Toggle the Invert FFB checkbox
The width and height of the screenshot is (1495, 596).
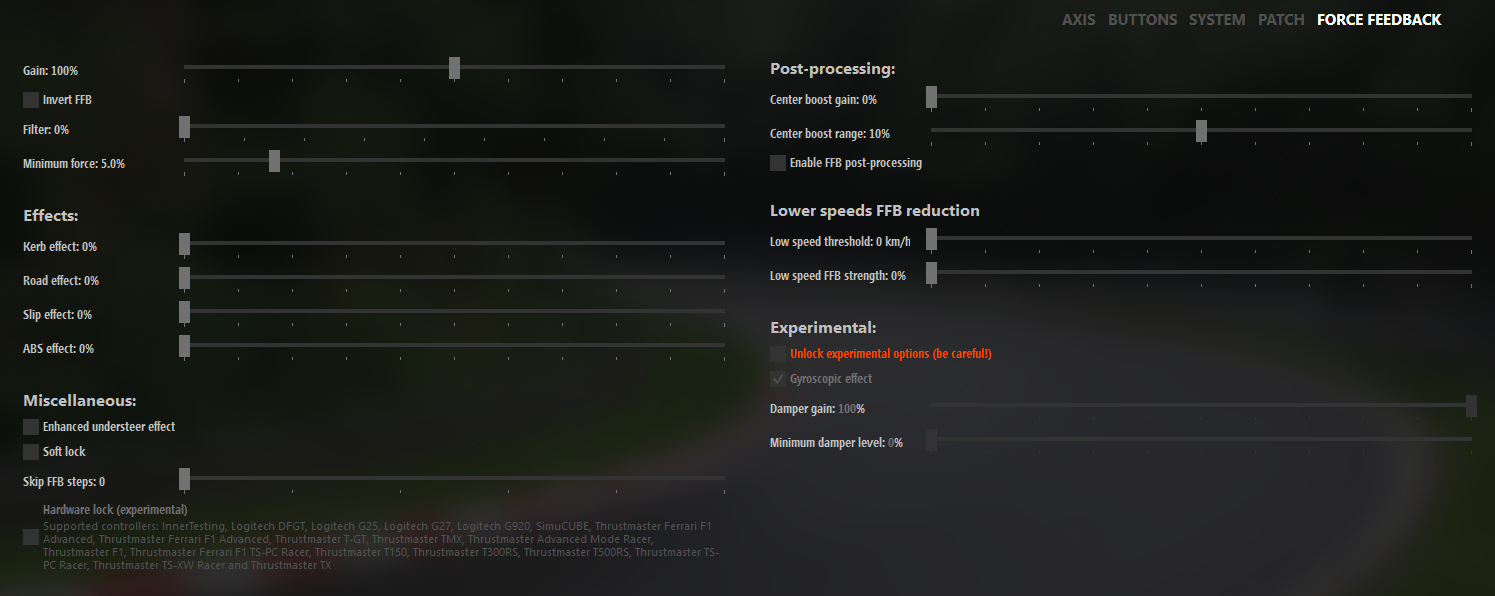click(31, 100)
